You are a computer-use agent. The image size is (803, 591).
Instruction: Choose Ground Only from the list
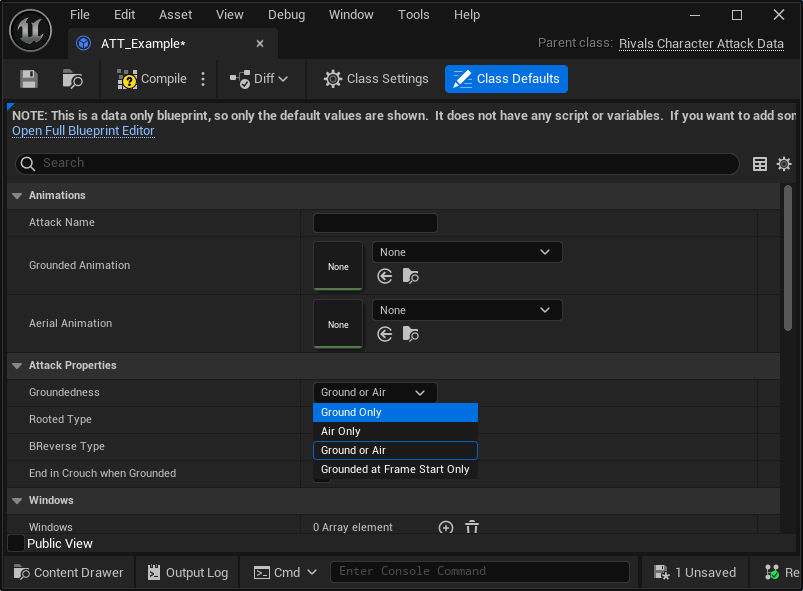[395, 412]
